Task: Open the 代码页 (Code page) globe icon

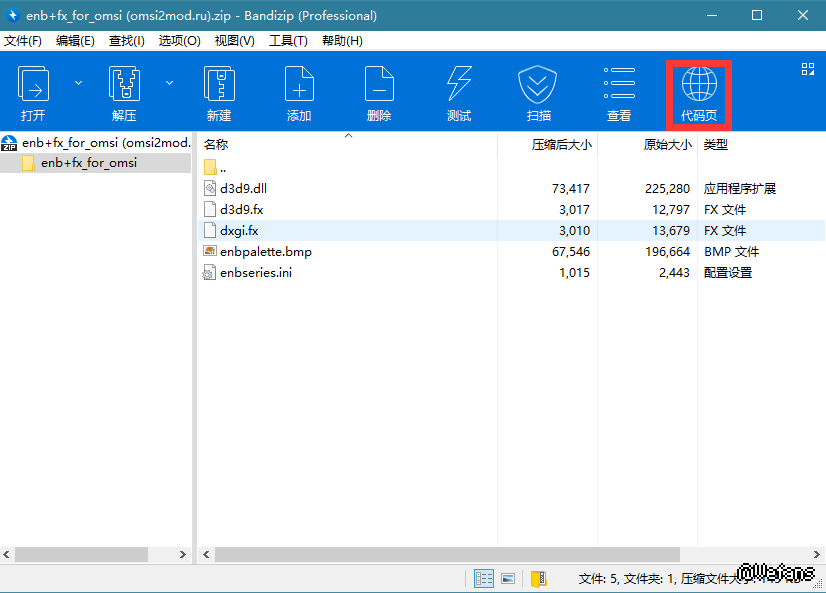Action: [x=699, y=92]
